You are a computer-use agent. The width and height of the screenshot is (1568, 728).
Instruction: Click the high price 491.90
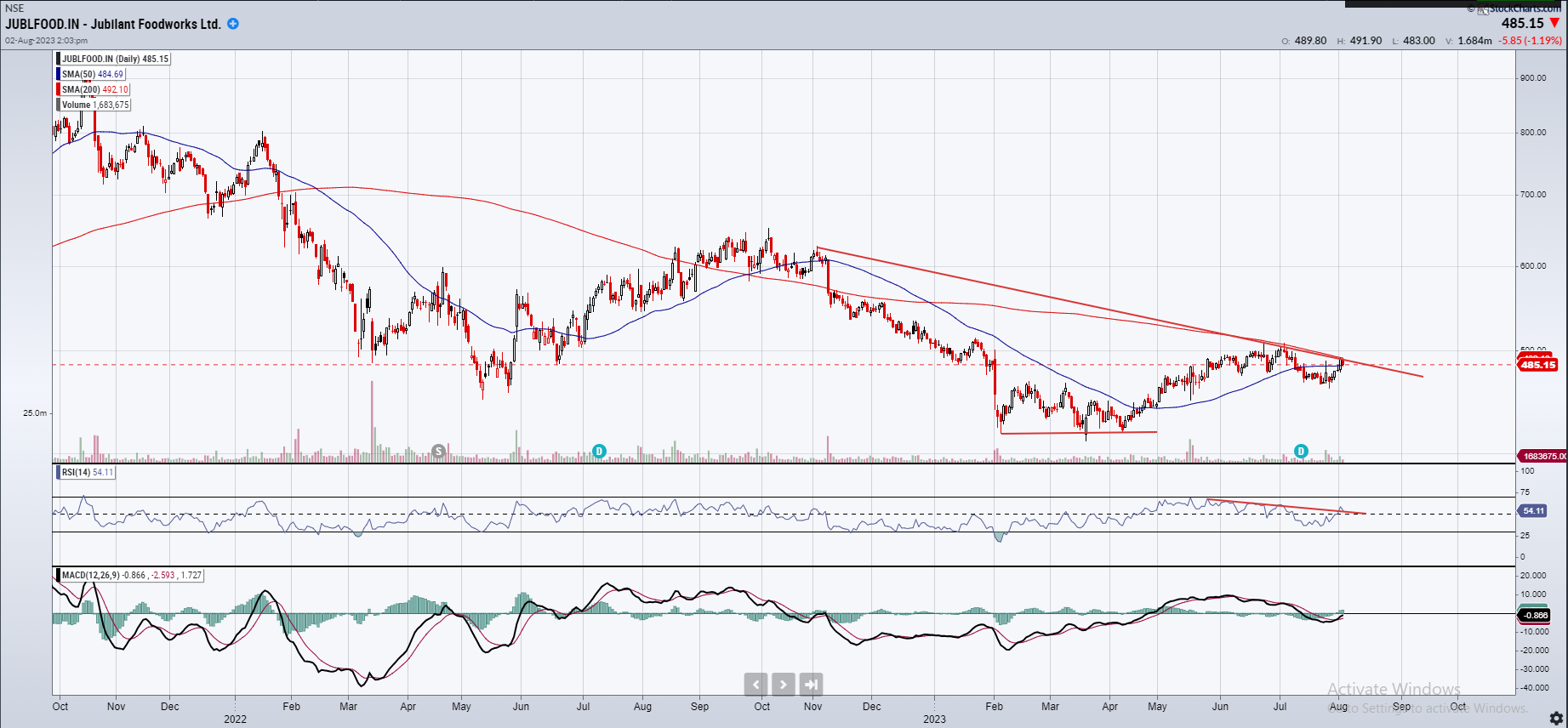tap(1366, 40)
